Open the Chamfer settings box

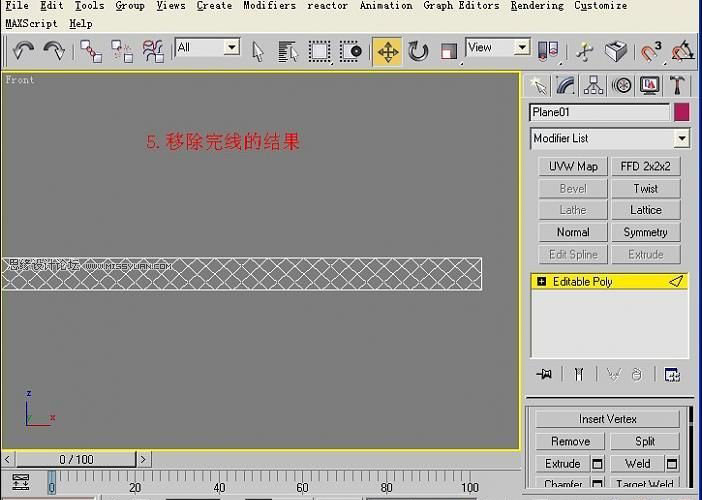[x=597, y=483]
